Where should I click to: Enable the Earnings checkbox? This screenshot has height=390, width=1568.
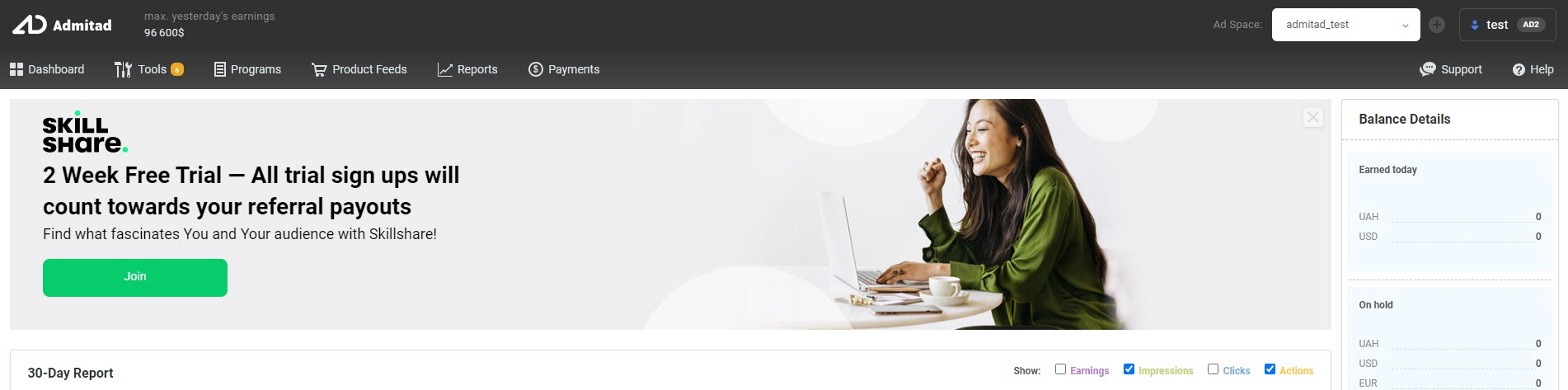point(1060,369)
